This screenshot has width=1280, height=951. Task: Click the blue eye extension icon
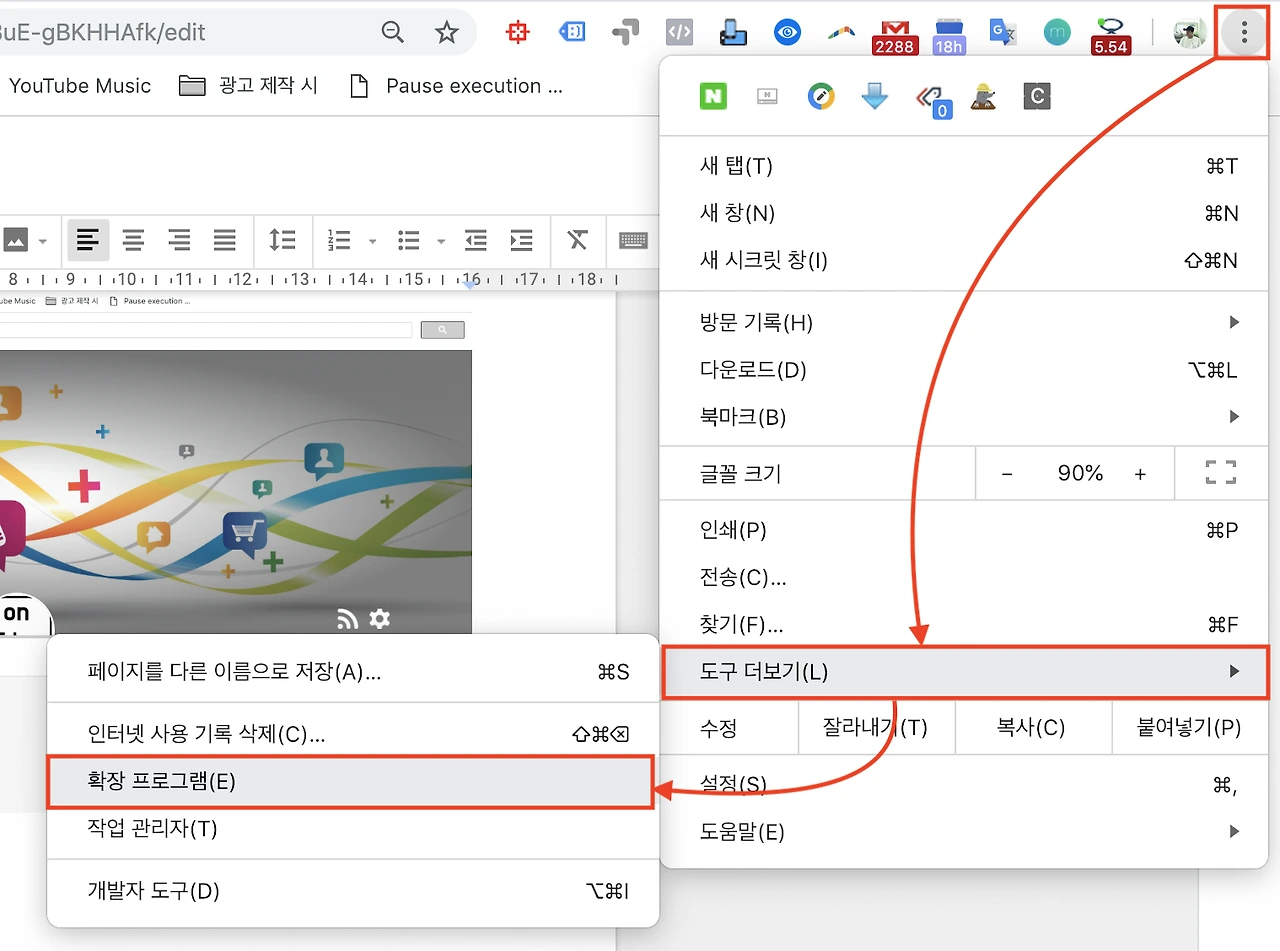click(x=788, y=32)
